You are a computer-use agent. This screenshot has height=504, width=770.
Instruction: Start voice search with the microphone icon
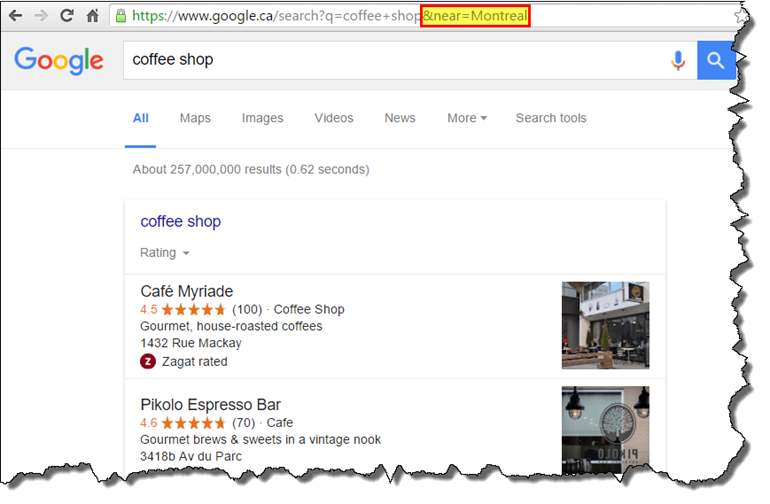pos(678,60)
